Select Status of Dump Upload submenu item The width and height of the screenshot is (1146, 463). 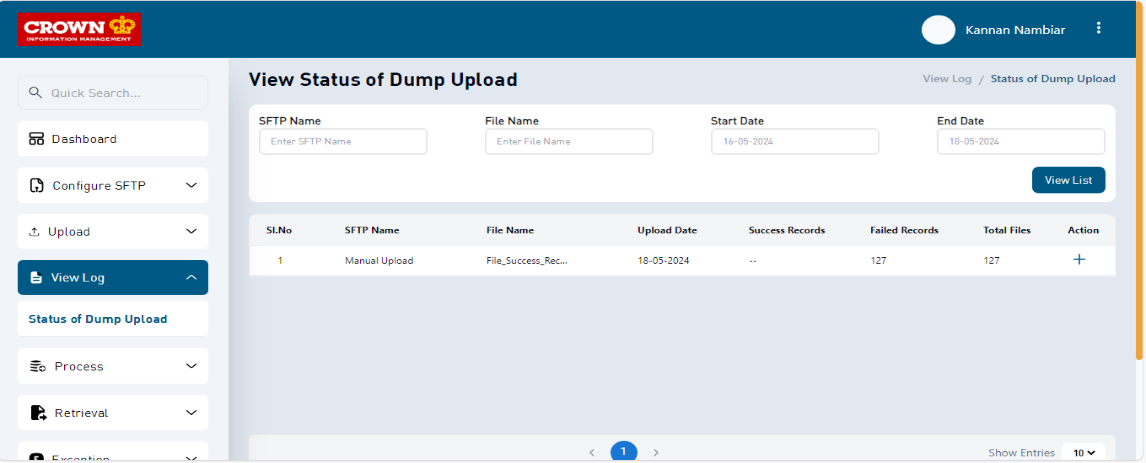click(x=98, y=320)
